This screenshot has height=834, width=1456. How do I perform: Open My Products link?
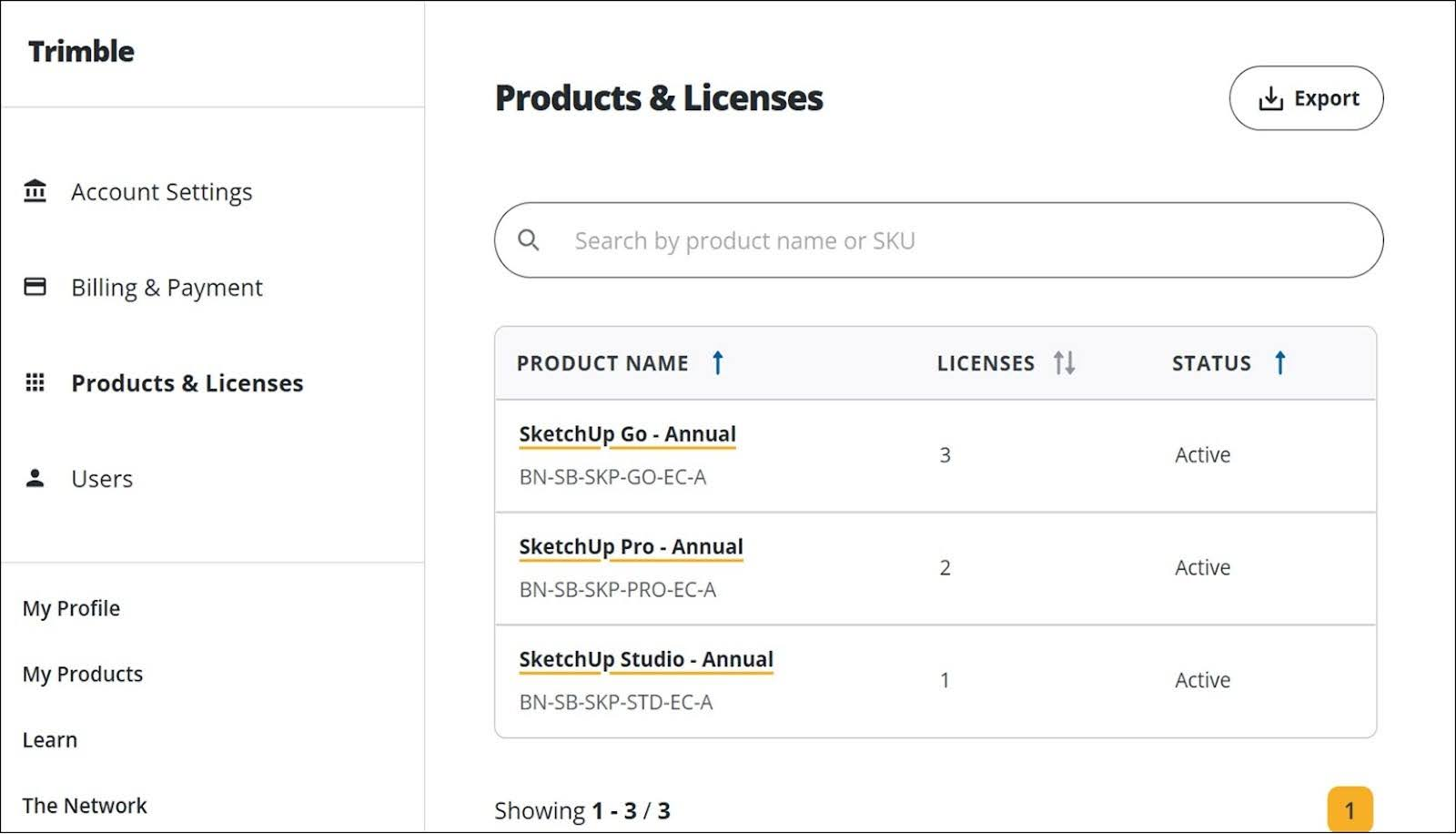point(83,674)
